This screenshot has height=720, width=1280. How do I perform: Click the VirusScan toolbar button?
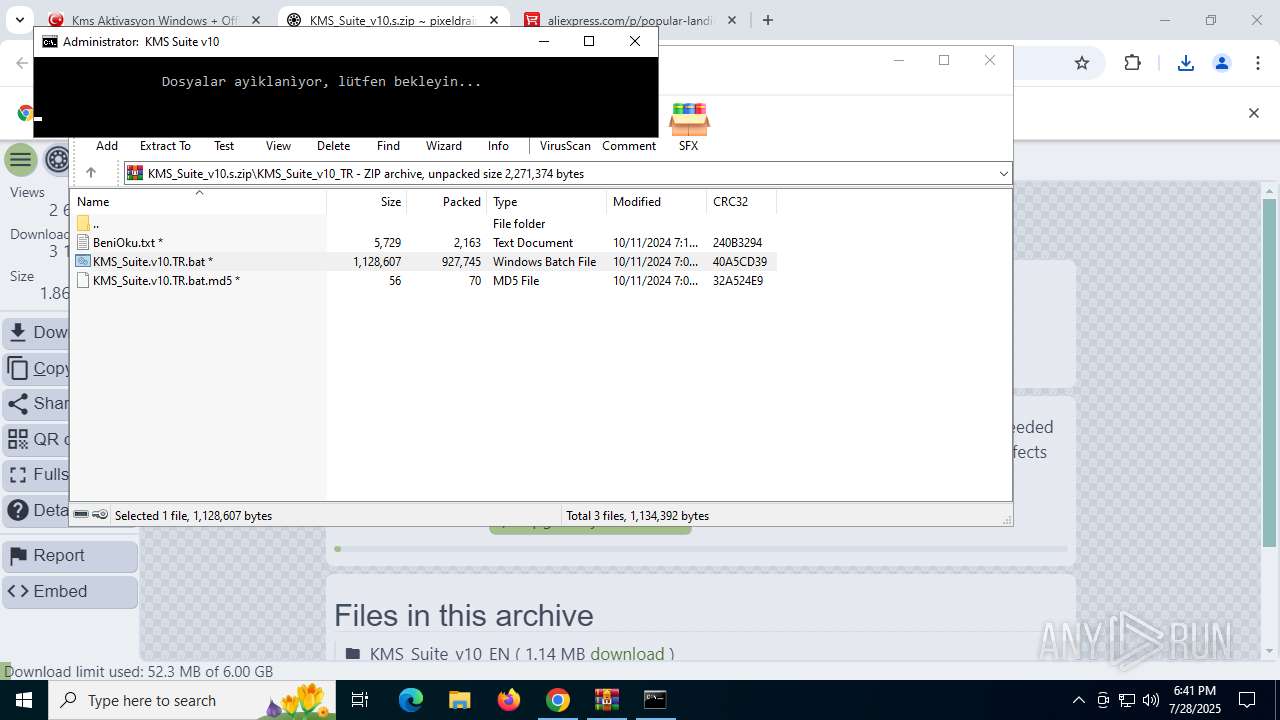565,146
